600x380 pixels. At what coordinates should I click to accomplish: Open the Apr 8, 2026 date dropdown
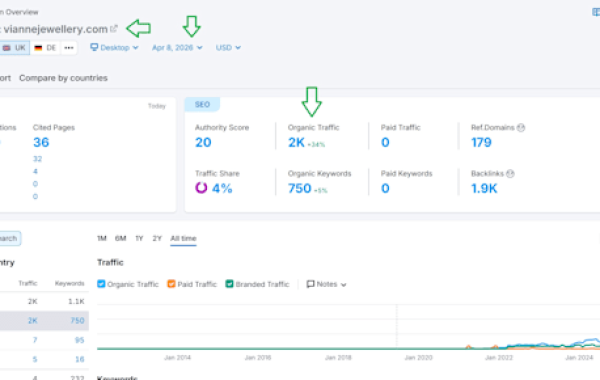coord(177,47)
